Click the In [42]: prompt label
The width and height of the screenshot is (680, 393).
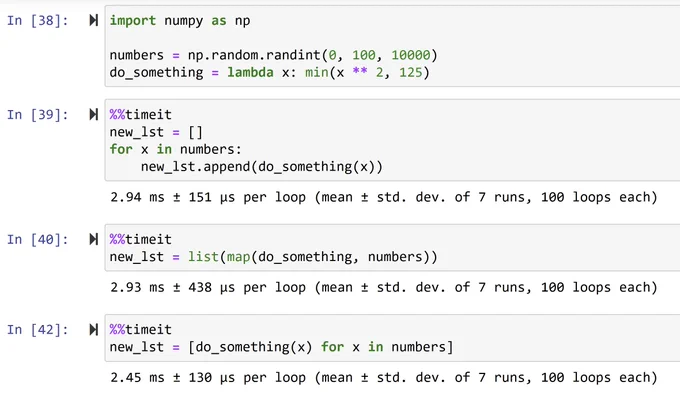tap(38, 330)
